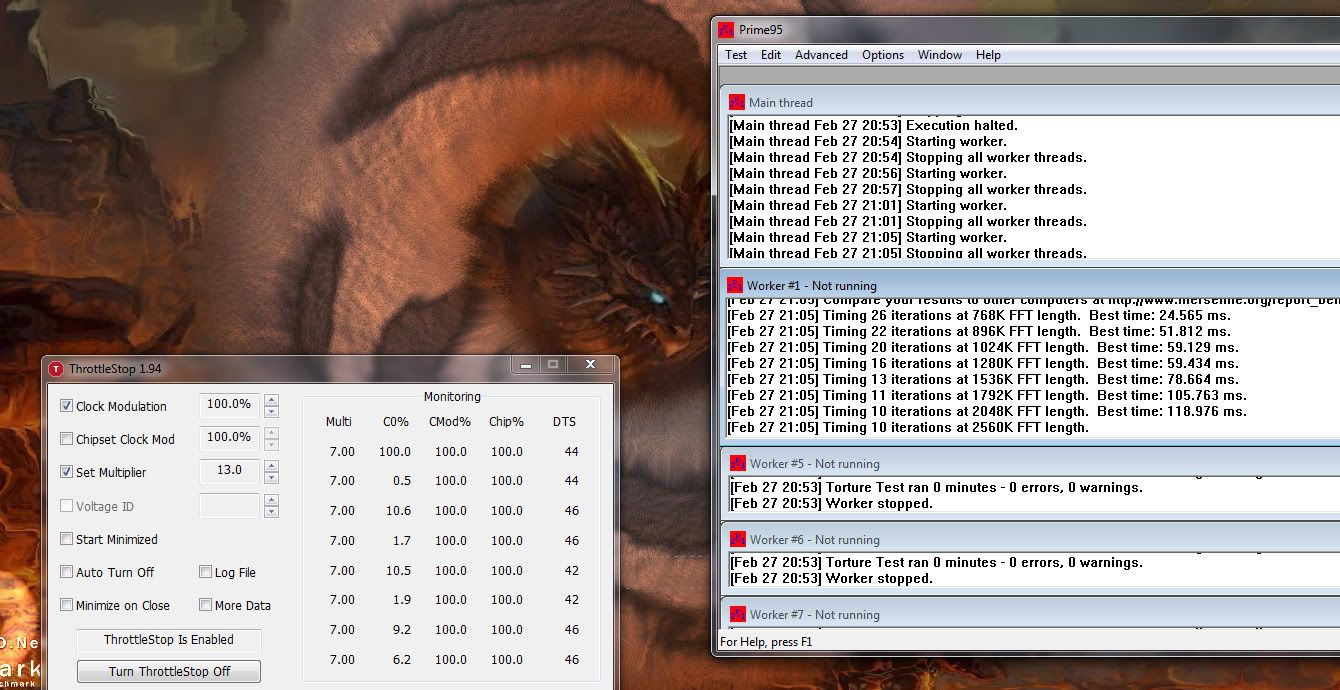The height and width of the screenshot is (690, 1340).
Task: Enable the Auto Turn Off checkbox
Action: pyautogui.click(x=67, y=572)
